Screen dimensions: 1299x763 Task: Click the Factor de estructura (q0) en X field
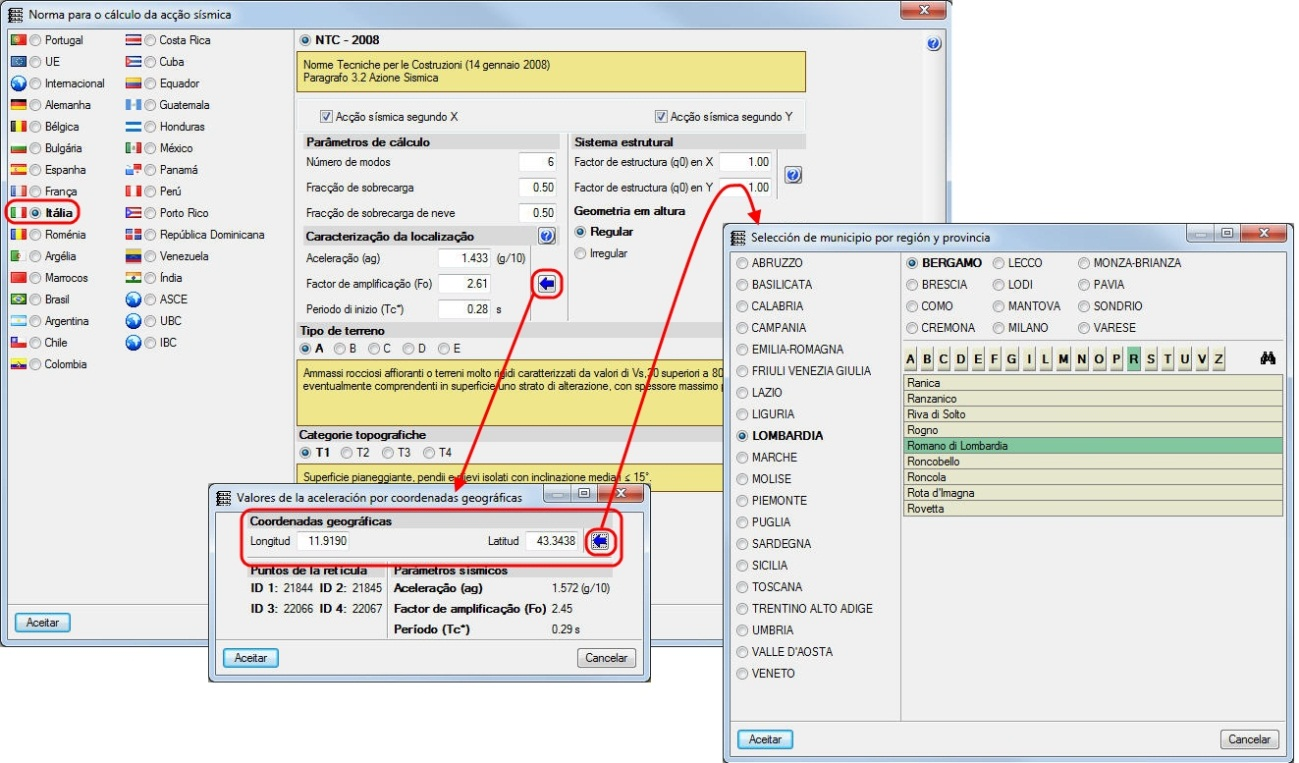tap(747, 162)
